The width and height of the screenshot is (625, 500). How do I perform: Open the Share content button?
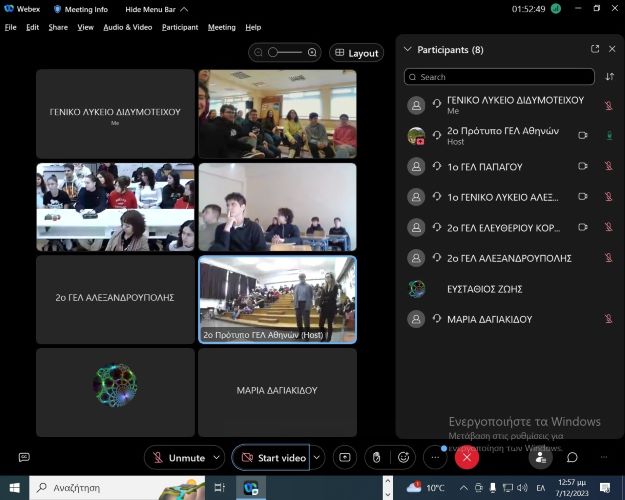344,457
